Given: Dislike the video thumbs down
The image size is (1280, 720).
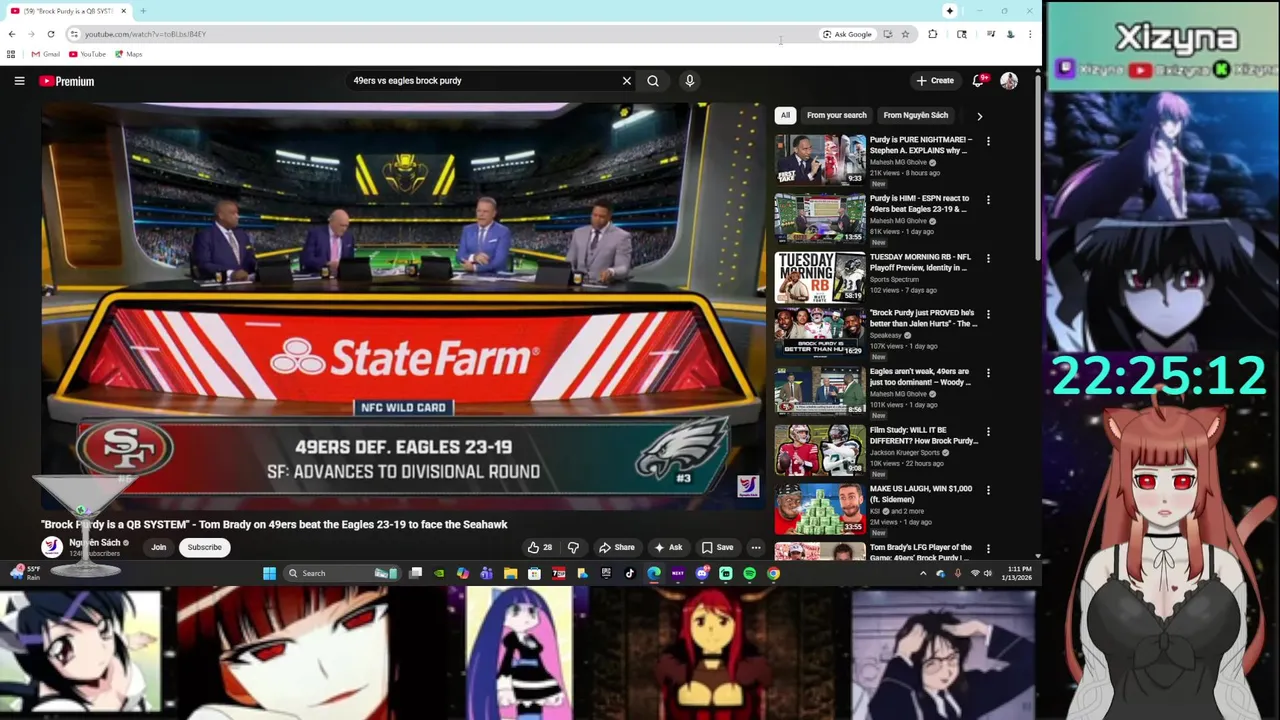Looking at the screenshot, I should tap(573, 547).
